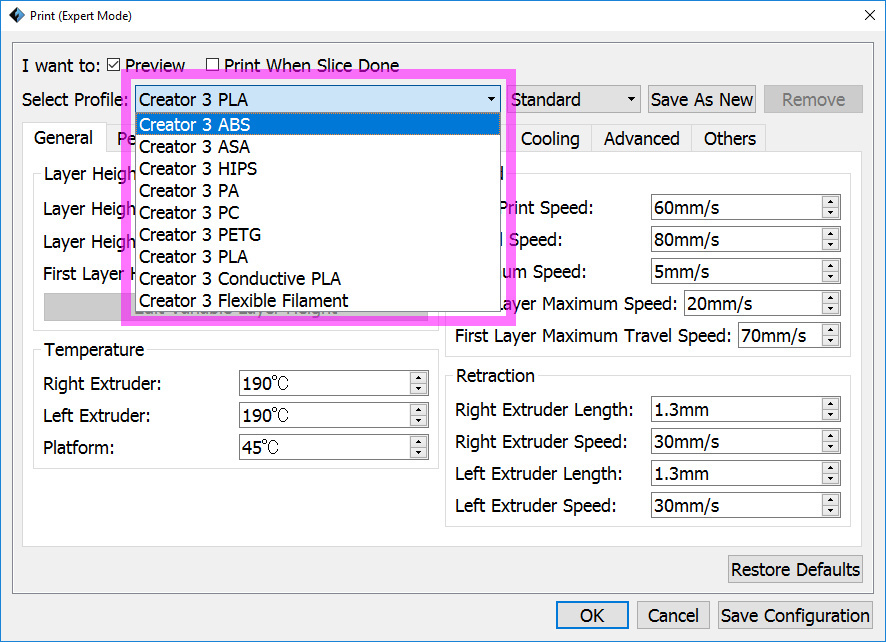Select the Creator 3 PA option
Viewport: 886px width, 642px height.
pos(318,190)
